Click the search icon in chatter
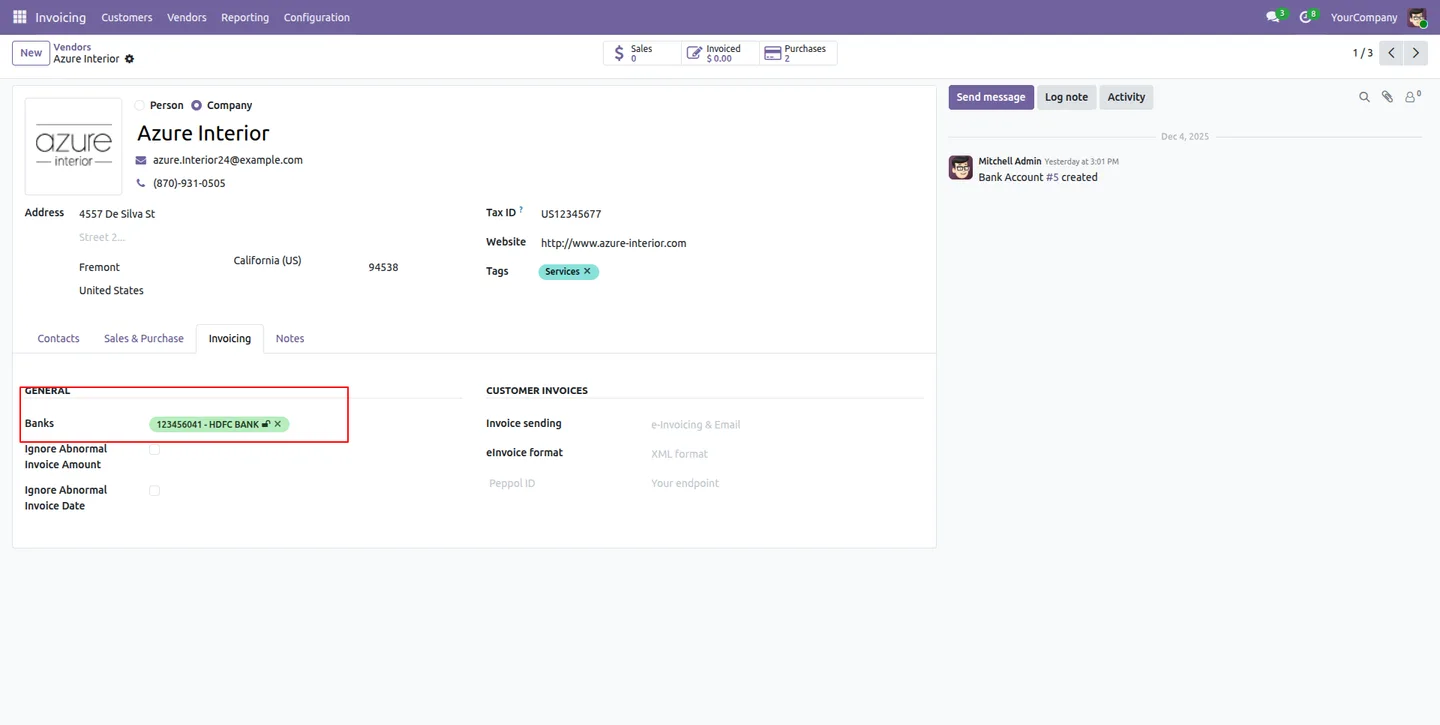The height and width of the screenshot is (725, 1440). tap(1364, 97)
